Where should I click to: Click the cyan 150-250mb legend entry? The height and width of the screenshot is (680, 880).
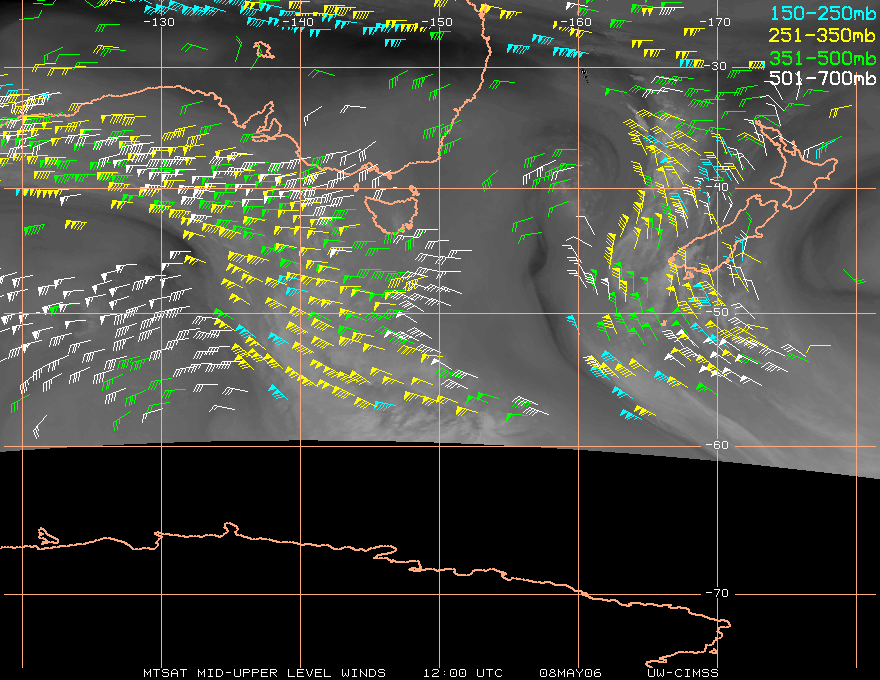click(x=822, y=13)
